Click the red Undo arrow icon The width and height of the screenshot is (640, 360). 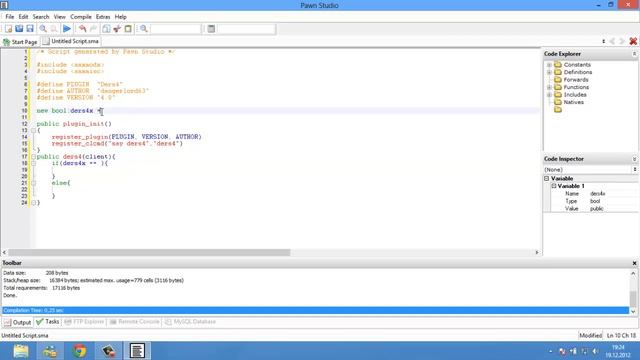[x=82, y=29]
